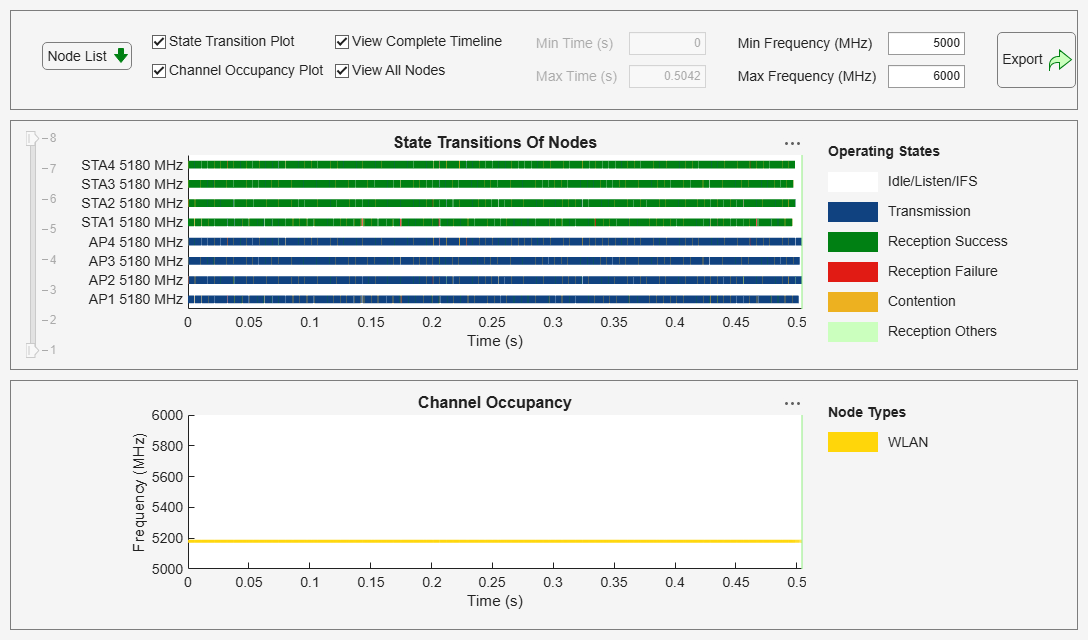Click the WLAN yellow swatch
1088x640 pixels.
(853, 442)
